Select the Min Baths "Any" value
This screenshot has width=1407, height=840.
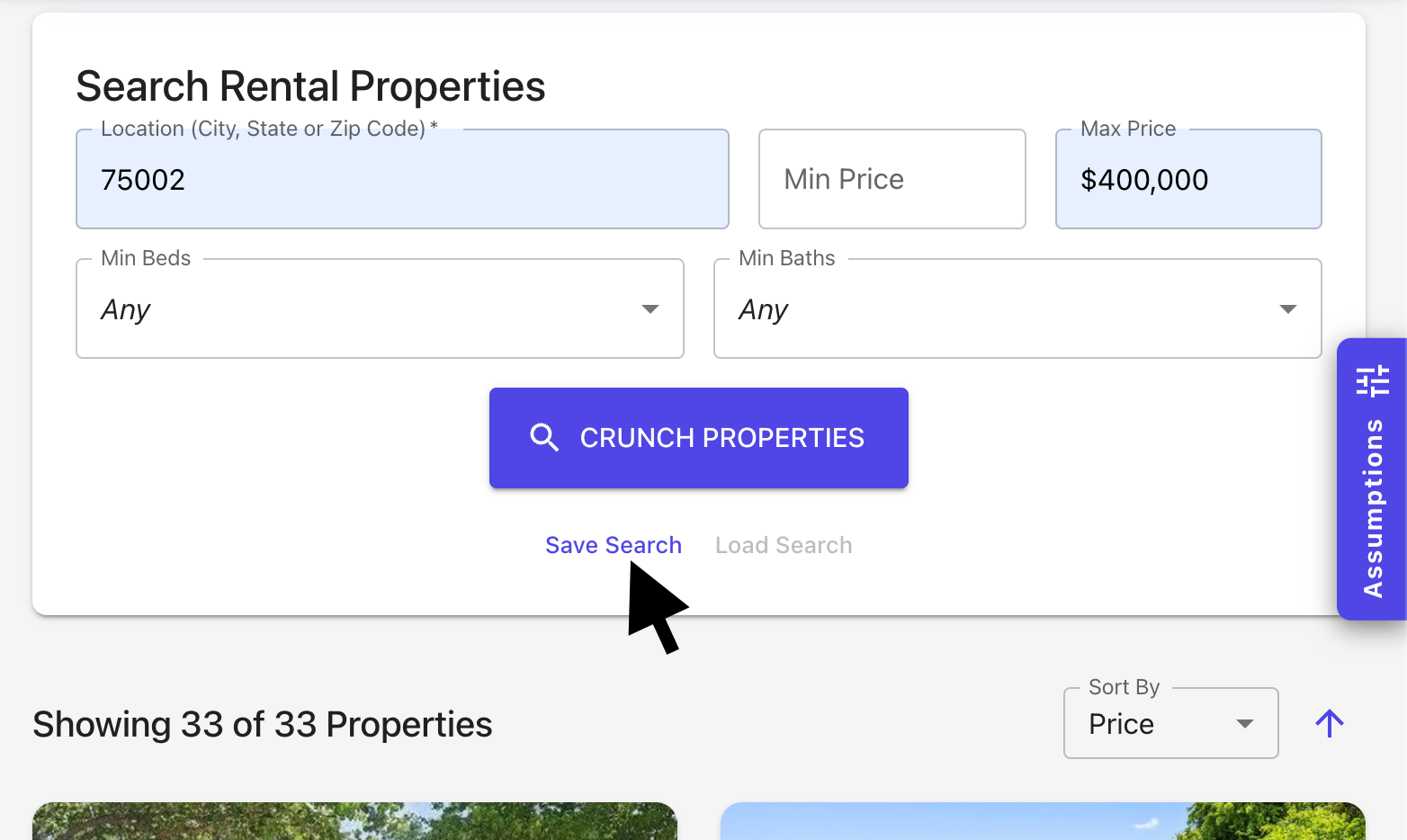[x=764, y=309]
